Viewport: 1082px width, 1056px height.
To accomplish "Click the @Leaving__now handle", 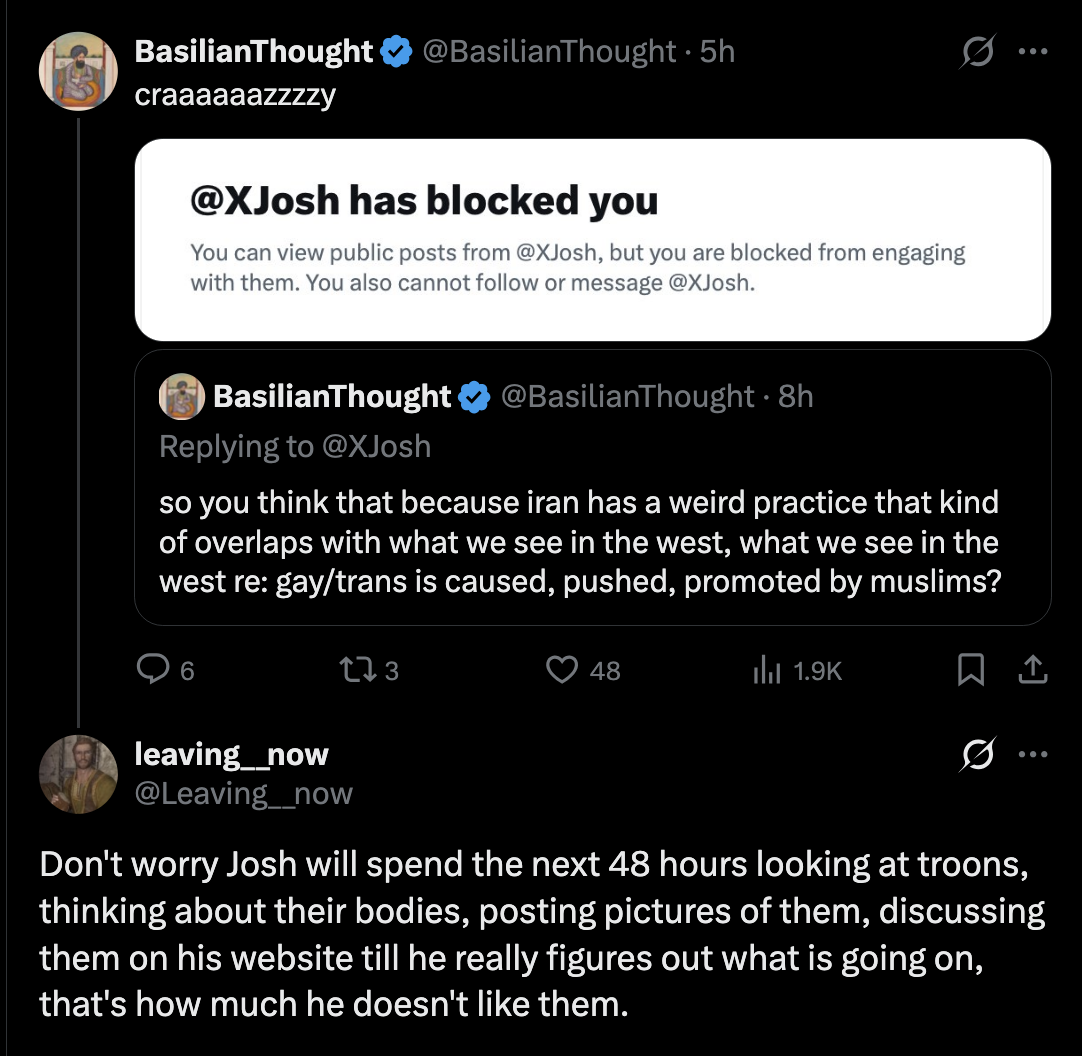I will (244, 794).
